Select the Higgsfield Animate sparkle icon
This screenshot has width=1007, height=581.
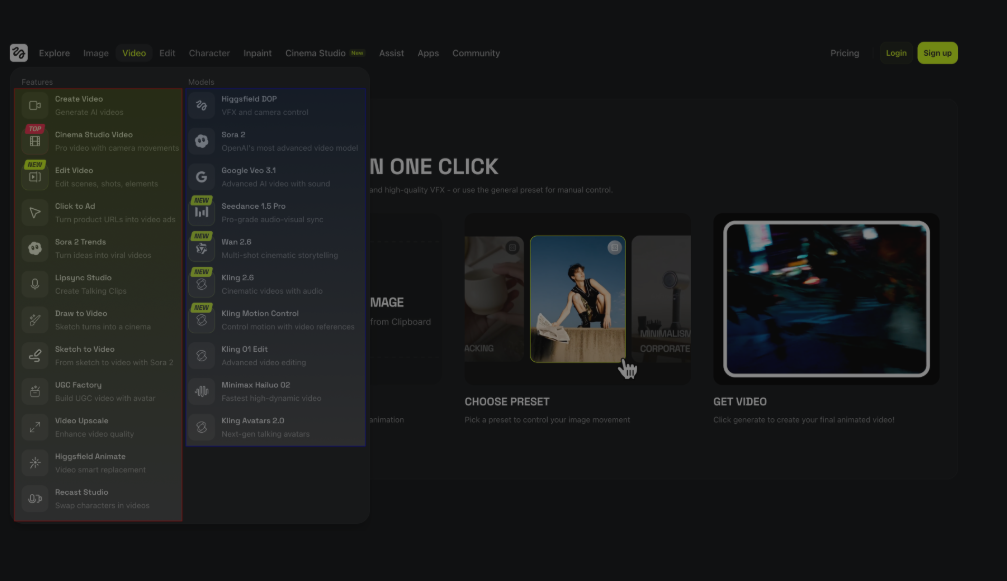(35, 463)
